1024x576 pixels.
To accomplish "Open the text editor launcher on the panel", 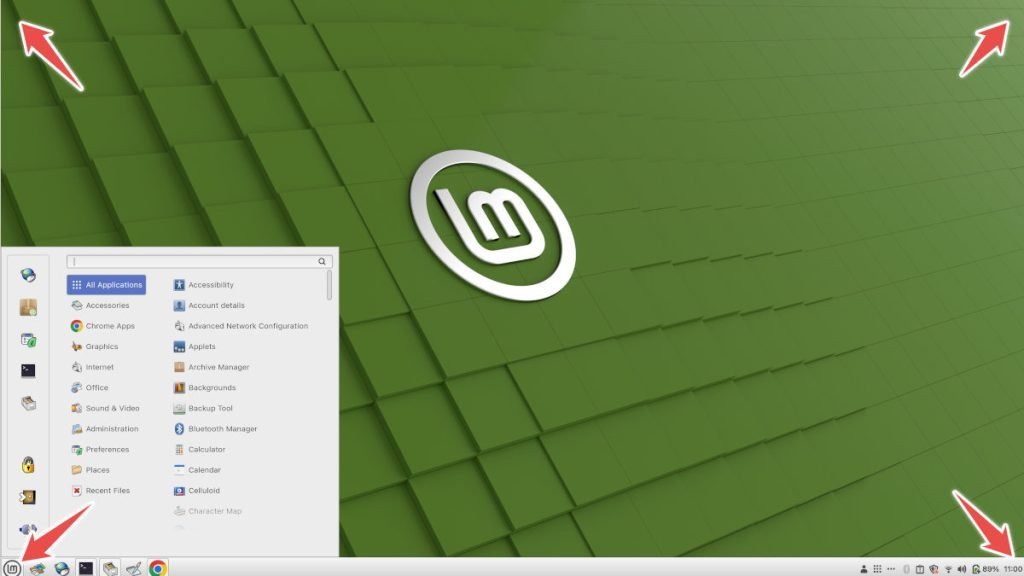I will 134,568.
